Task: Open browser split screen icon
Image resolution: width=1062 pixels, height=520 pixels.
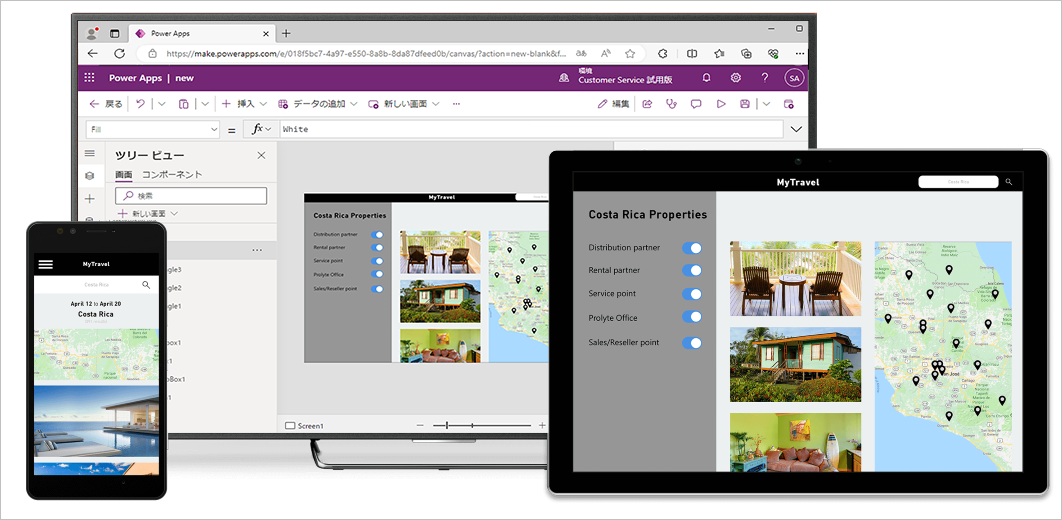Action: 692,53
